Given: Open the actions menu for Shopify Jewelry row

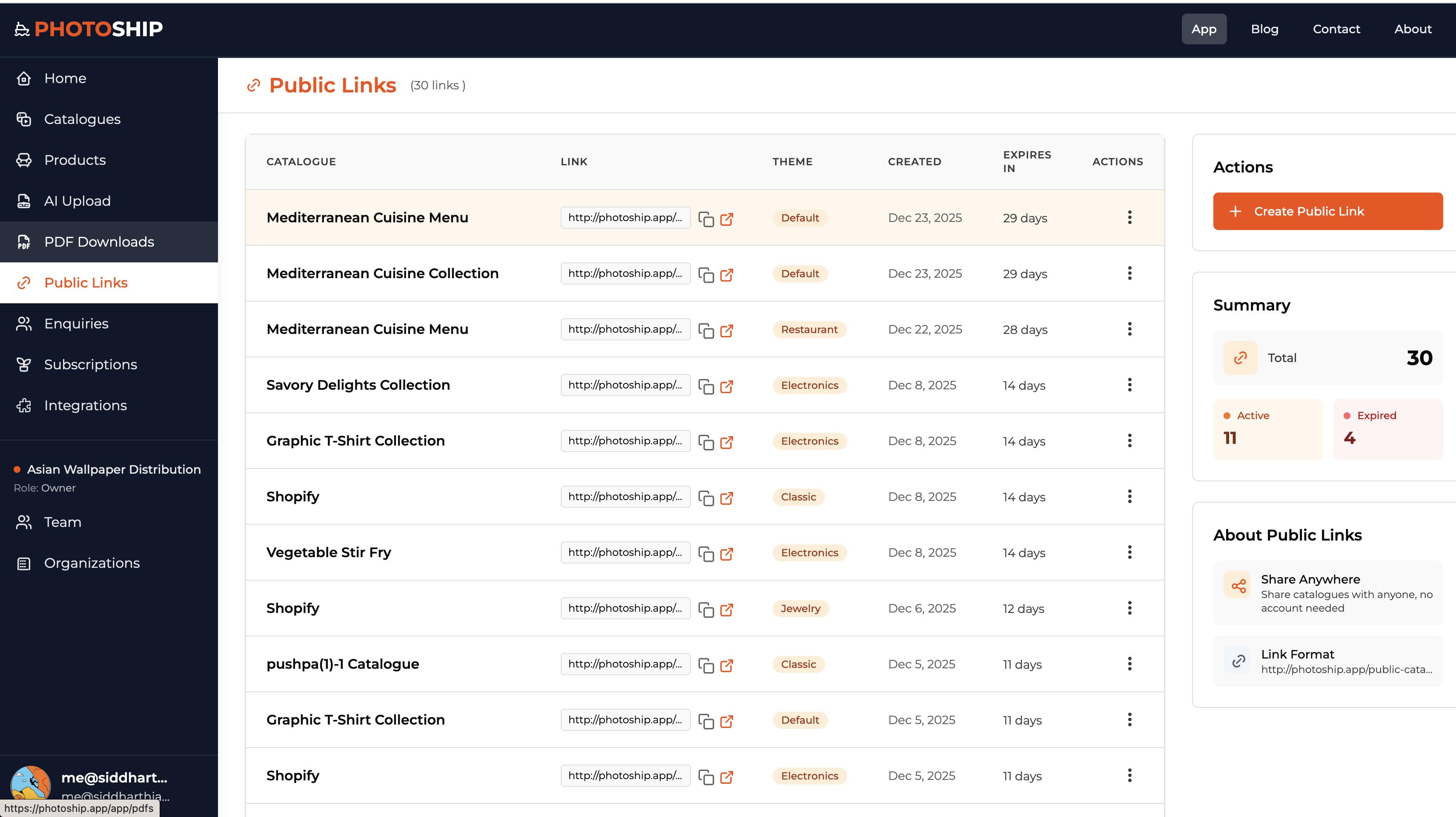Looking at the screenshot, I should (x=1130, y=608).
